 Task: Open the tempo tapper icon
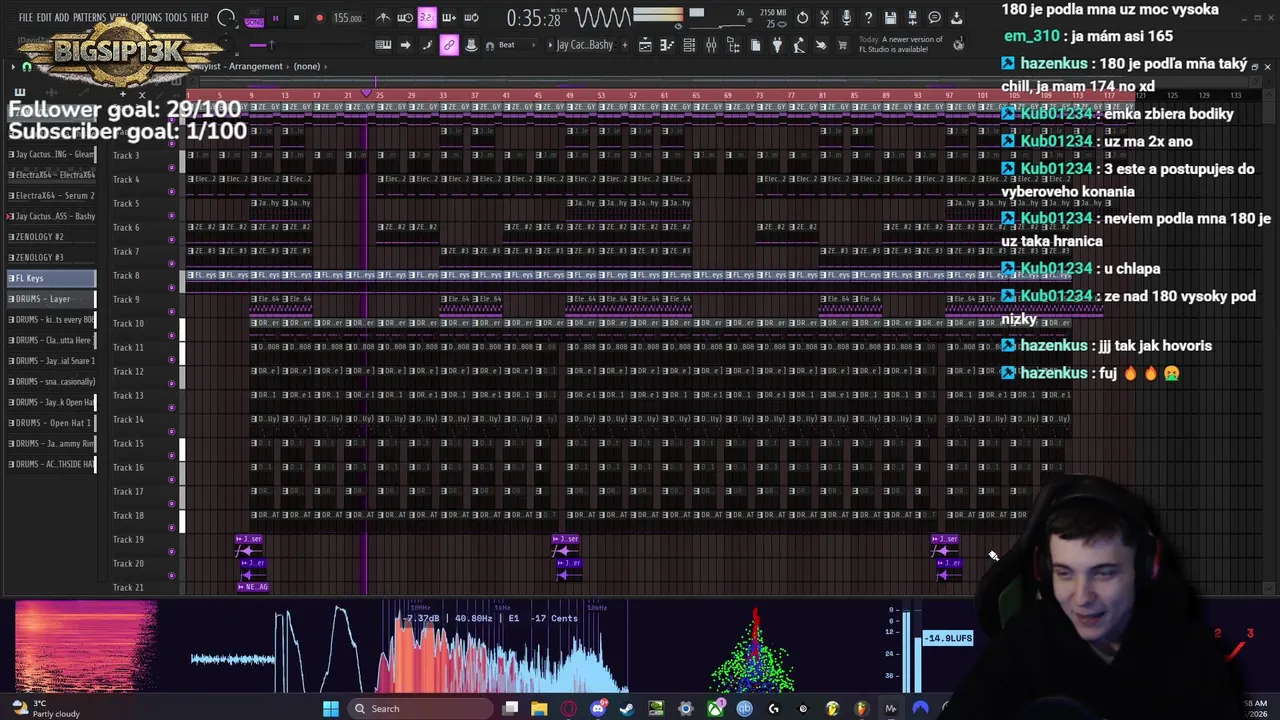[x=799, y=45]
